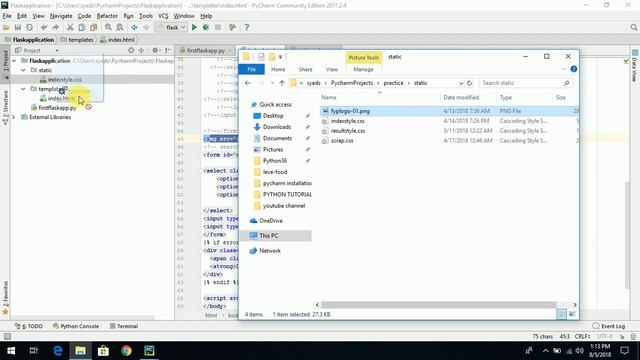Open Project Structure settings icon in toolbar
Viewport: 640px width, 360px height.
click(232, 27)
